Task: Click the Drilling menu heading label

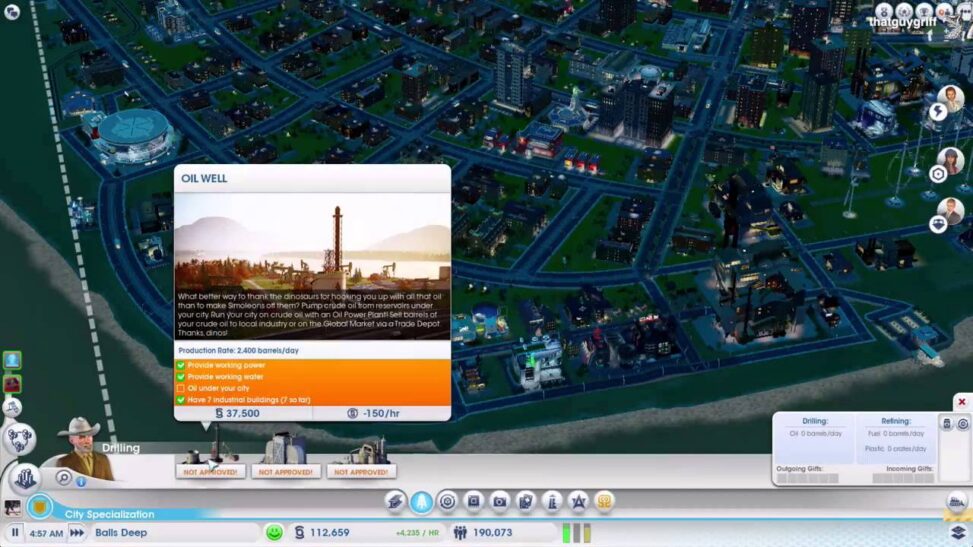Action: click(120, 448)
